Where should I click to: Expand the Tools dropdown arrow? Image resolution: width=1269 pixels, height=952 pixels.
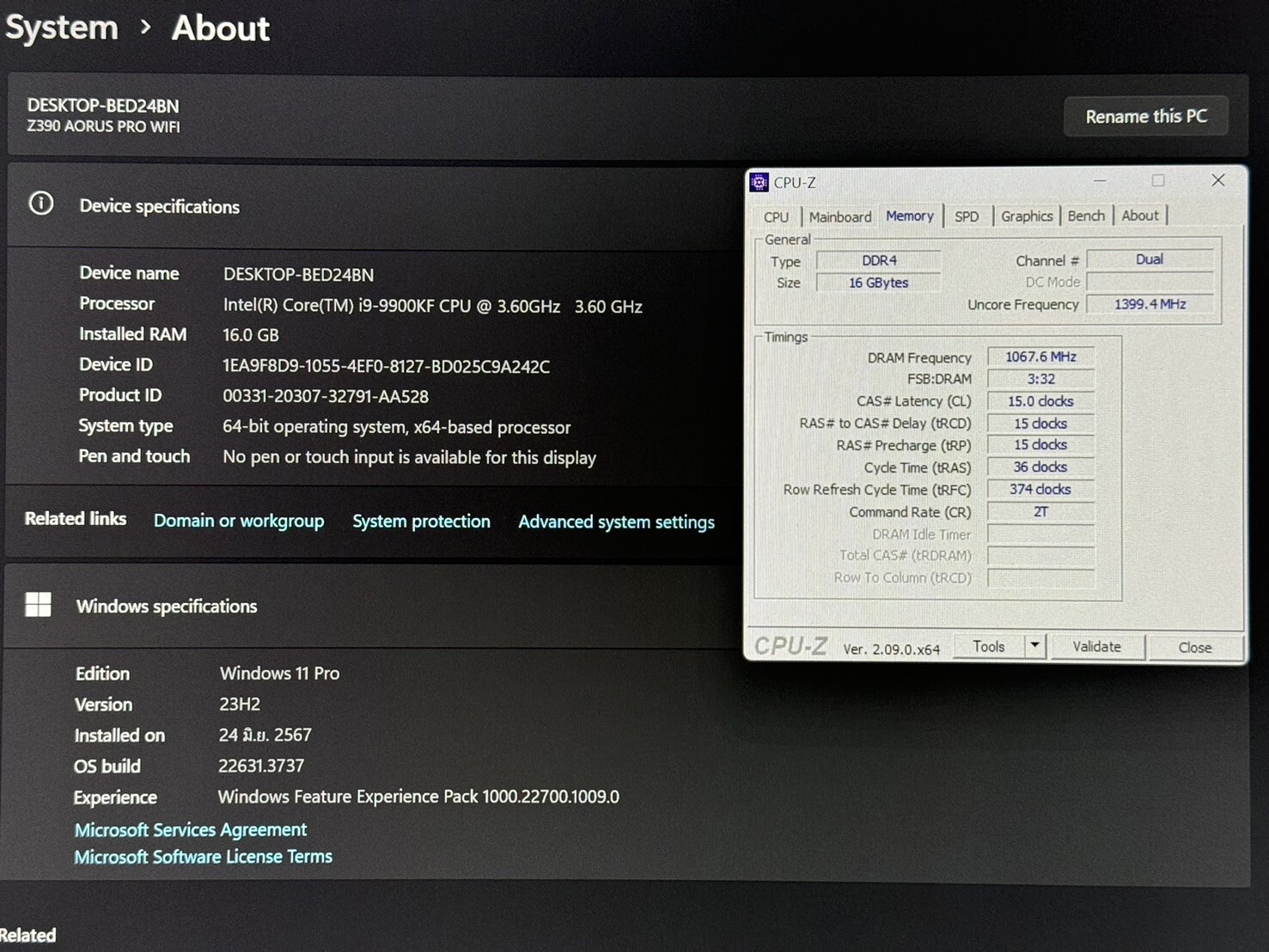coord(1034,646)
